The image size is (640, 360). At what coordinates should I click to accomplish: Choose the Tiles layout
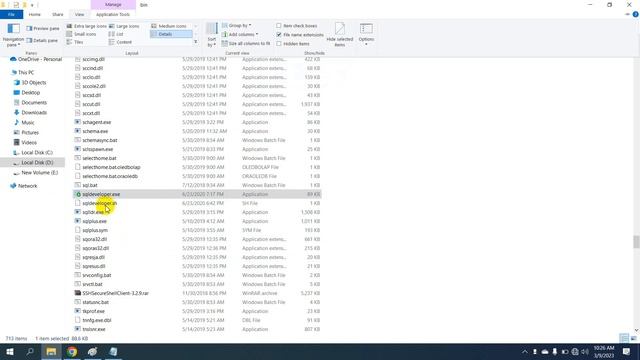75,42
